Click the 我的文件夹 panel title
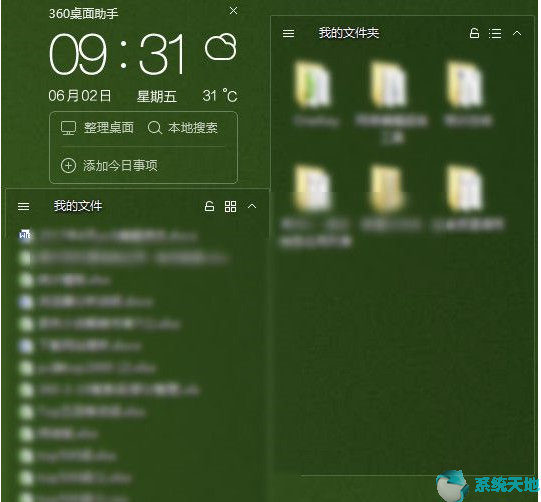Screen dimensions: 541x502 [349, 33]
